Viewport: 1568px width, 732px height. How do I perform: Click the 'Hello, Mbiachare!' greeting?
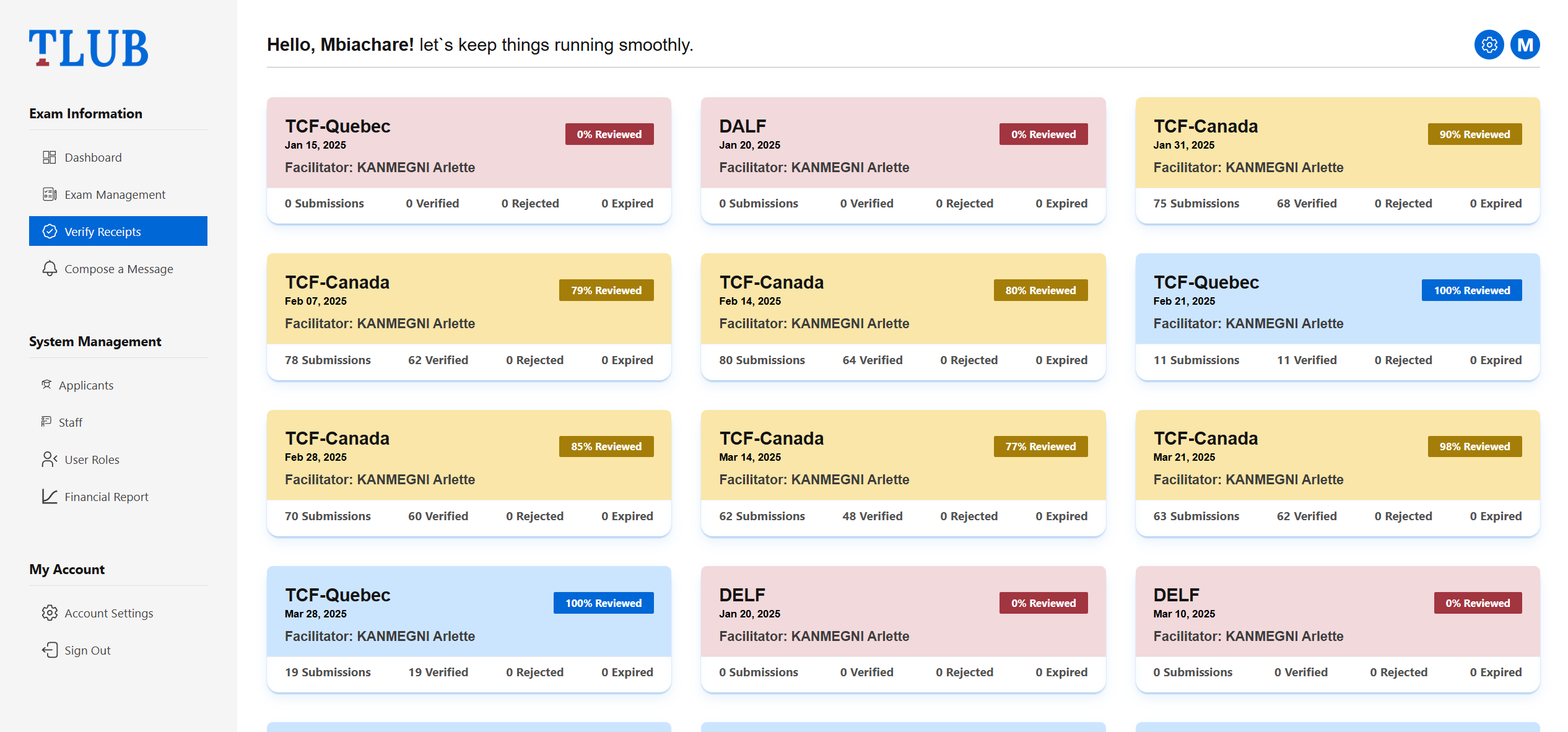[x=340, y=45]
